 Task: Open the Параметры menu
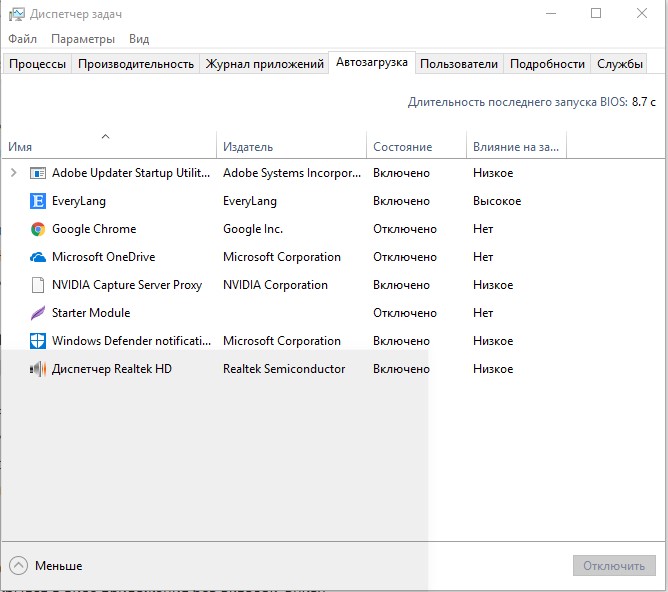tap(83, 39)
